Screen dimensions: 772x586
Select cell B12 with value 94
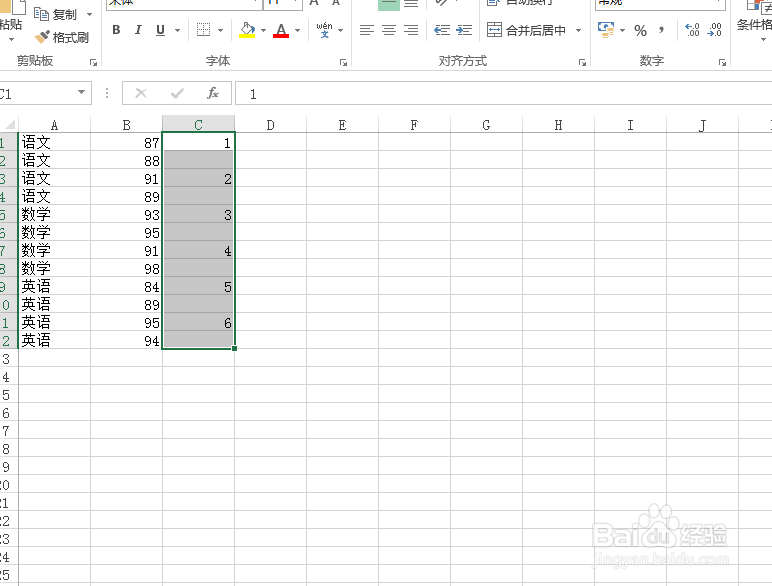[x=127, y=340]
